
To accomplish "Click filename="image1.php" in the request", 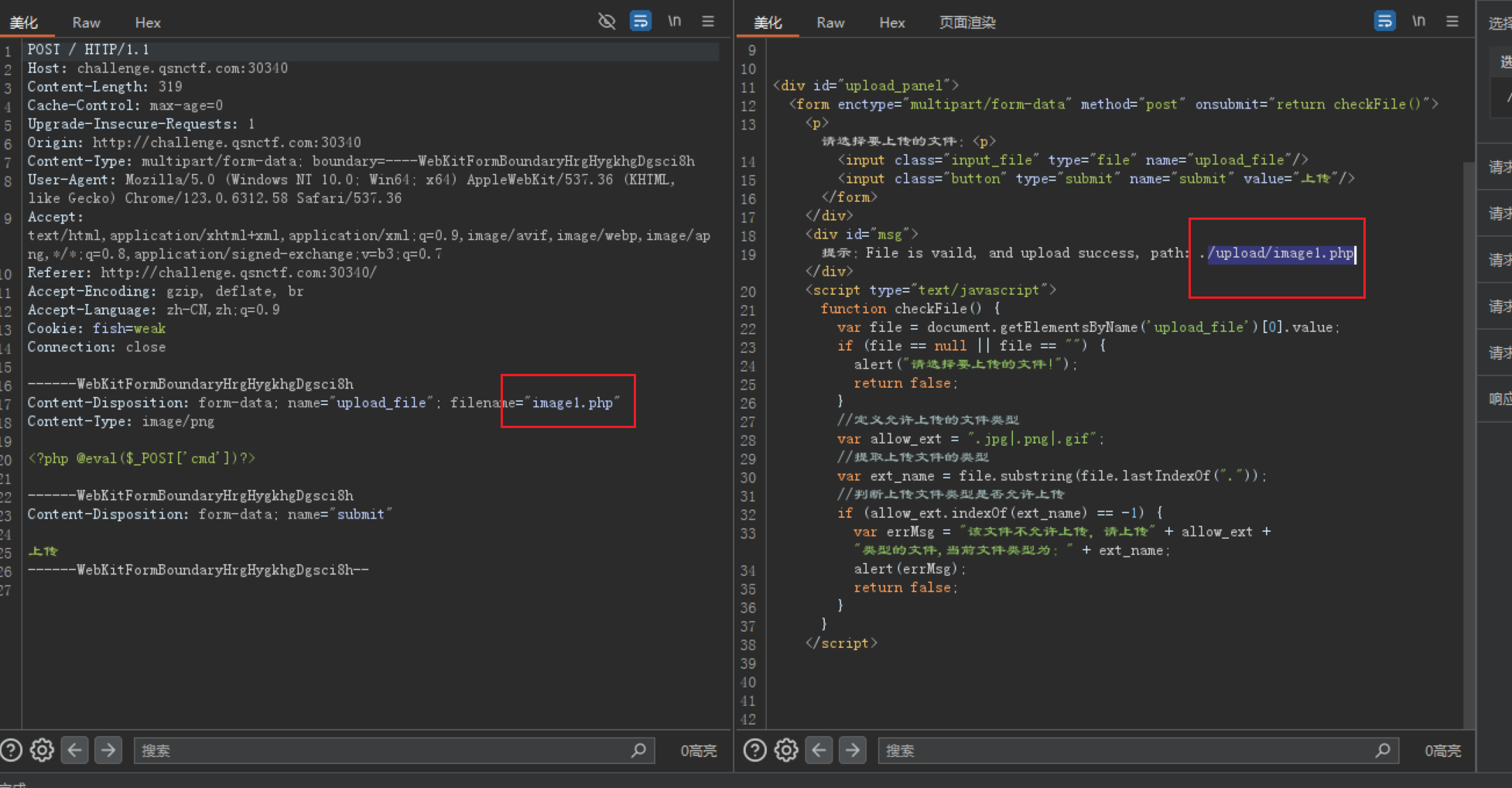I will pyautogui.click(x=535, y=403).
